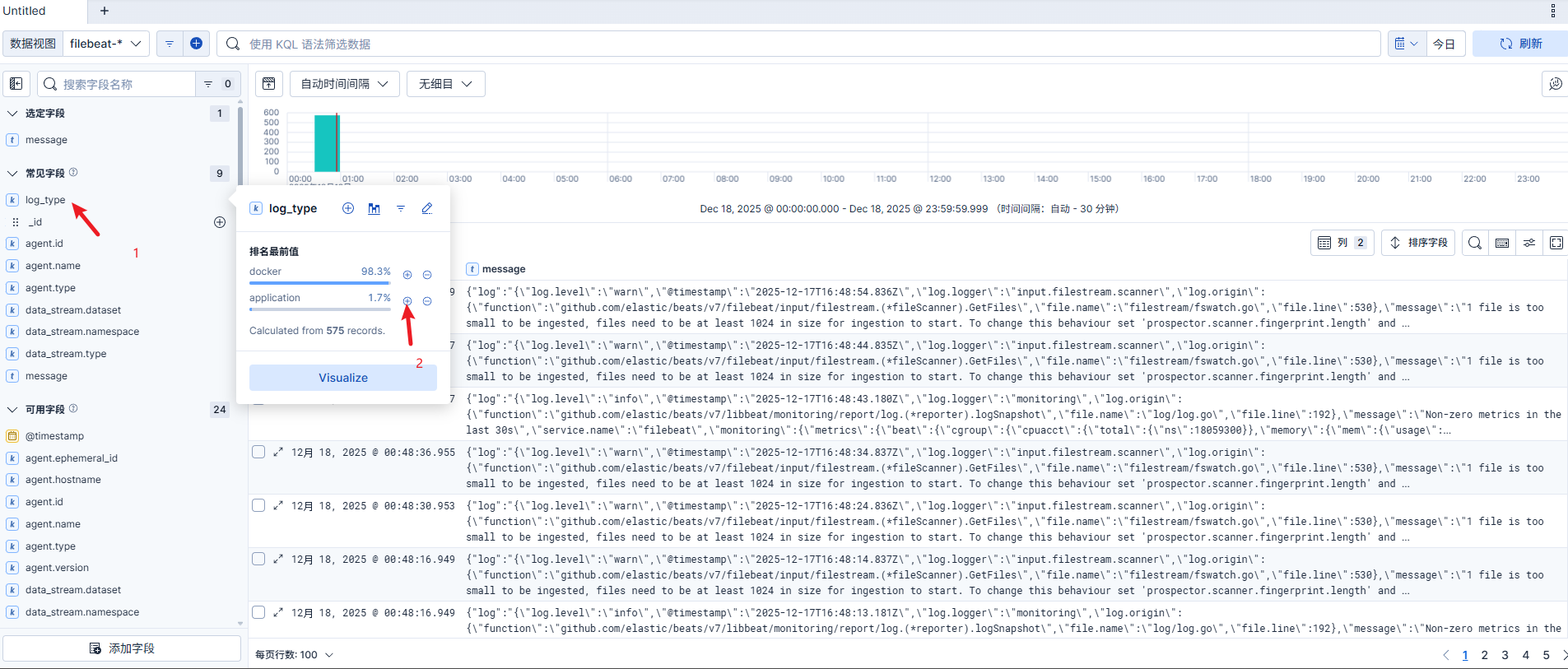Open the filebeat-* data view dropdown
1568x669 pixels.
[105, 44]
